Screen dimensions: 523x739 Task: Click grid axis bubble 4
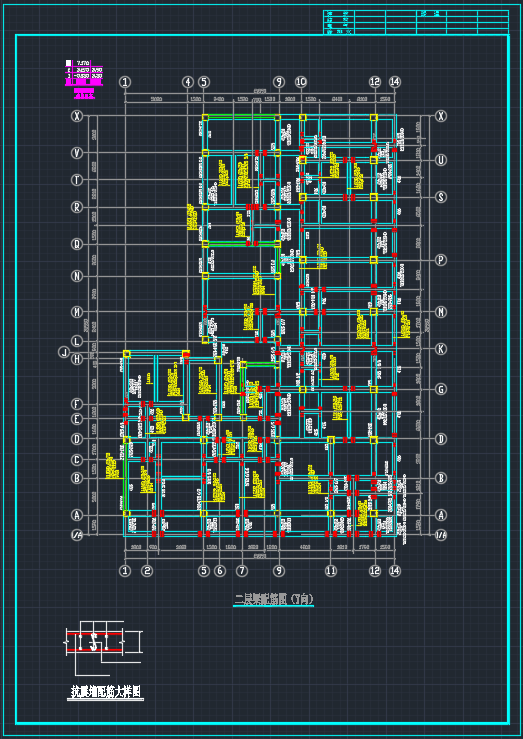[x=188, y=82]
